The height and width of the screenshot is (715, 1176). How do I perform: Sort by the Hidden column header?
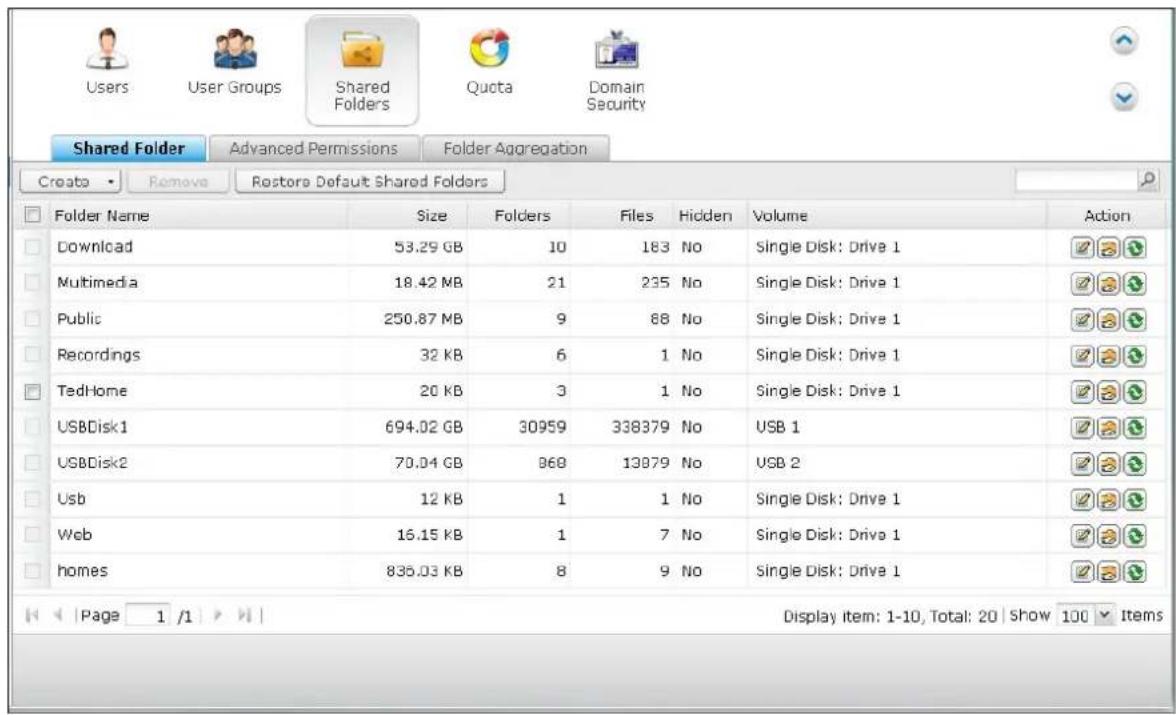click(x=710, y=215)
